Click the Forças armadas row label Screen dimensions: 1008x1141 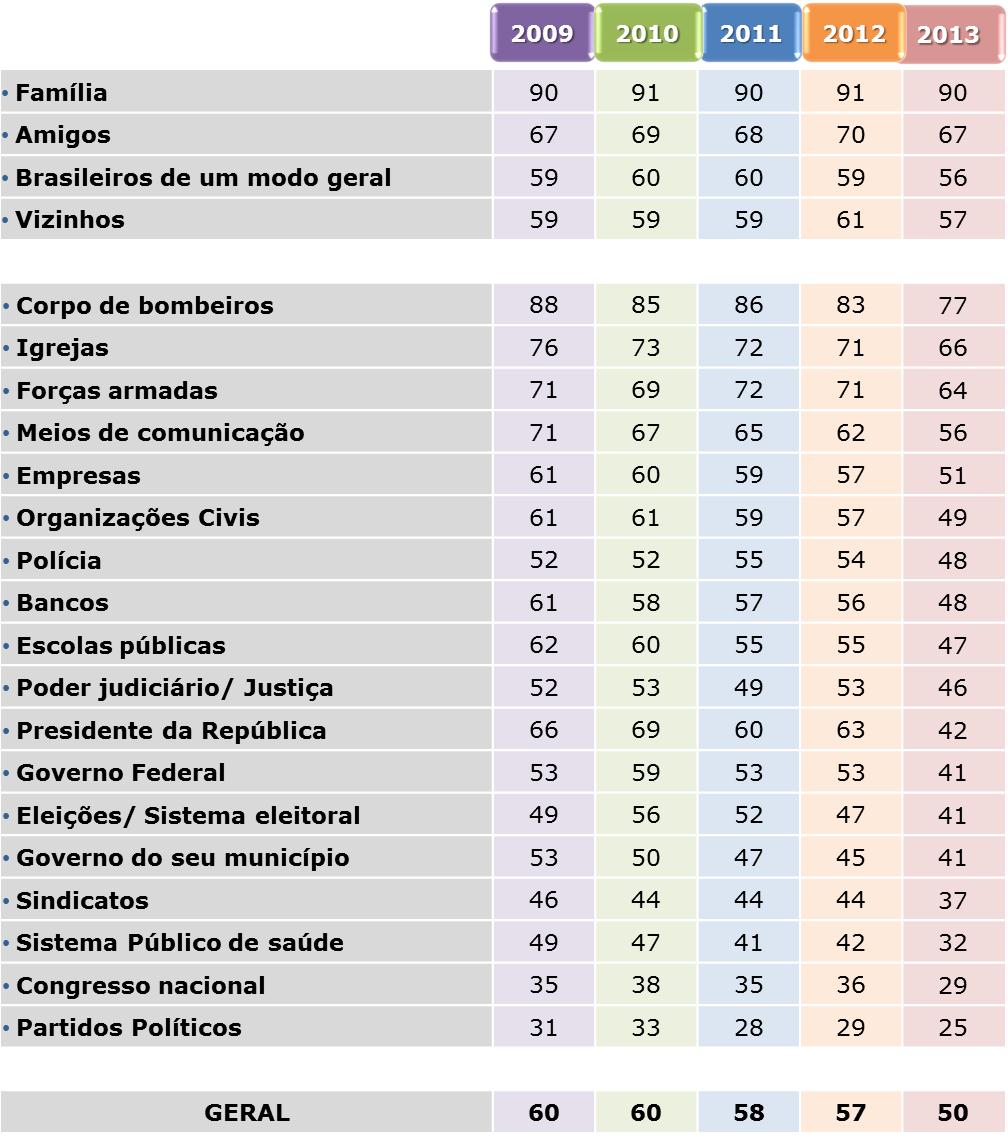117,391
